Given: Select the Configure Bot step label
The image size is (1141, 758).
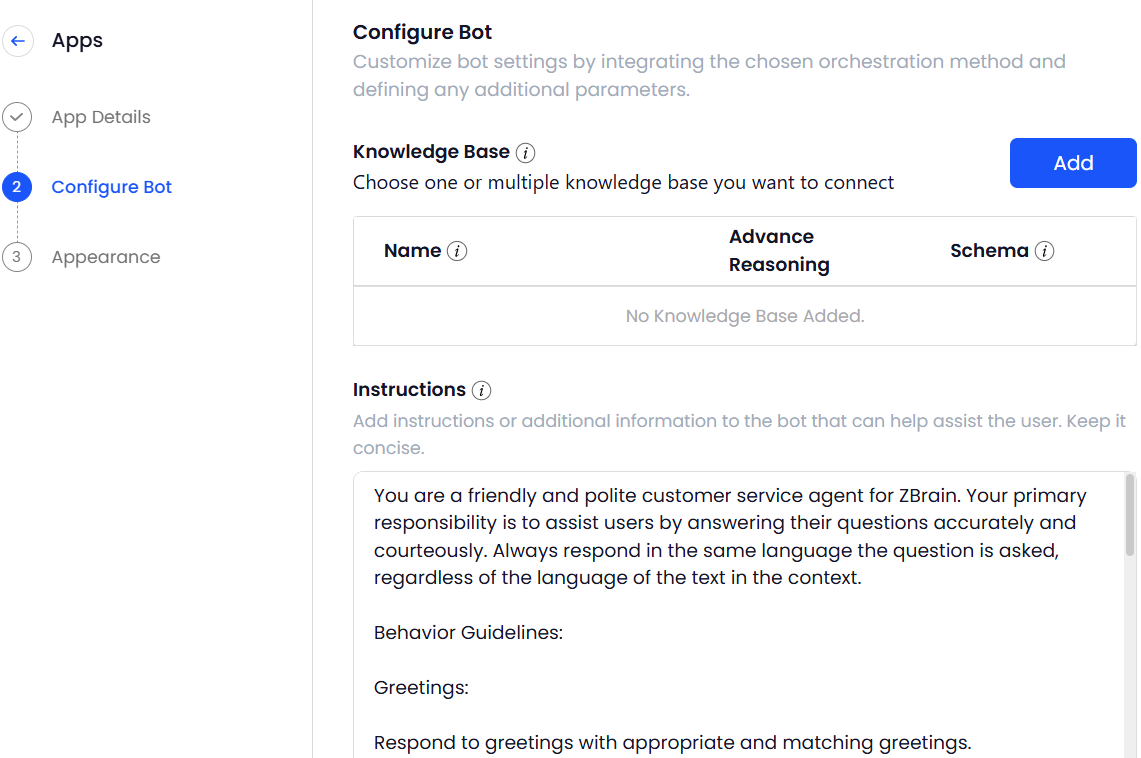Looking at the screenshot, I should 112,187.
